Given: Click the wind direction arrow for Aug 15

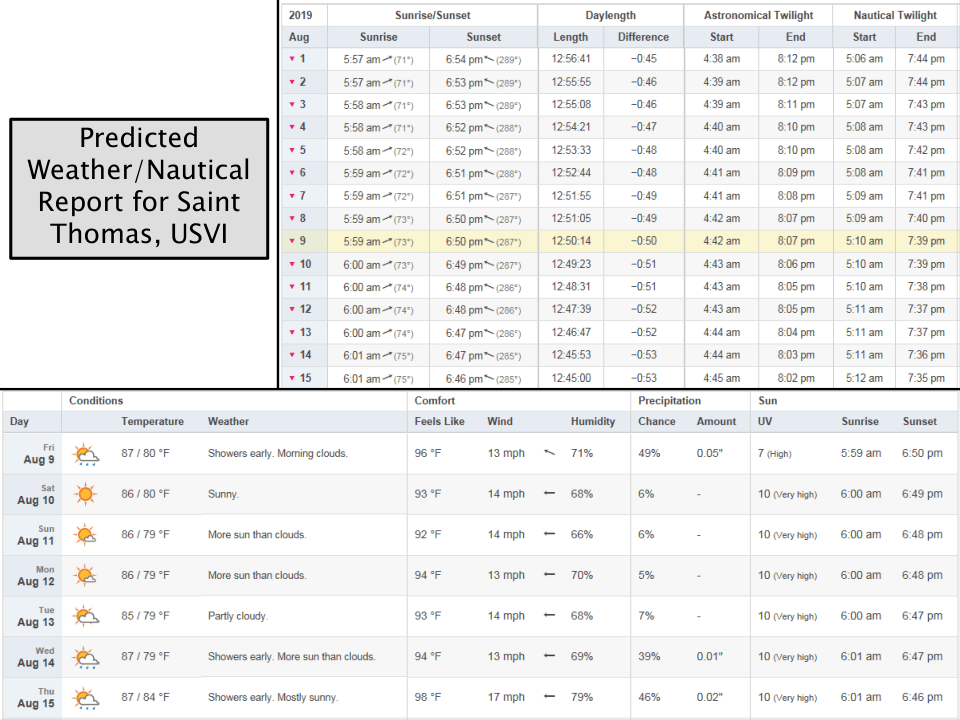Looking at the screenshot, I should click(549, 697).
